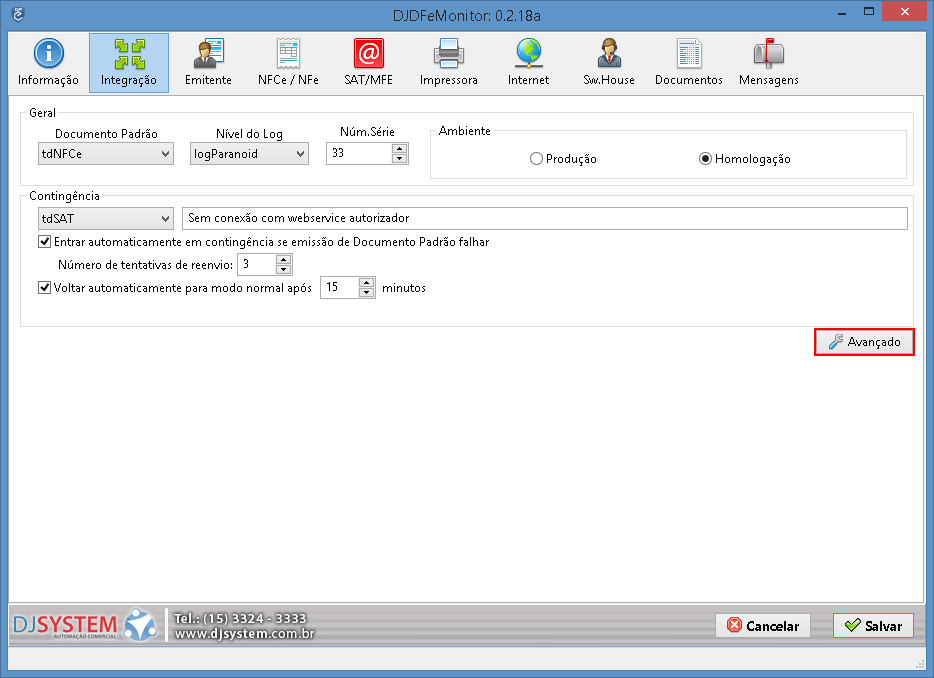Maximize the DJDFeMonitor window
Screen dimensions: 934x678
tap(869, 11)
